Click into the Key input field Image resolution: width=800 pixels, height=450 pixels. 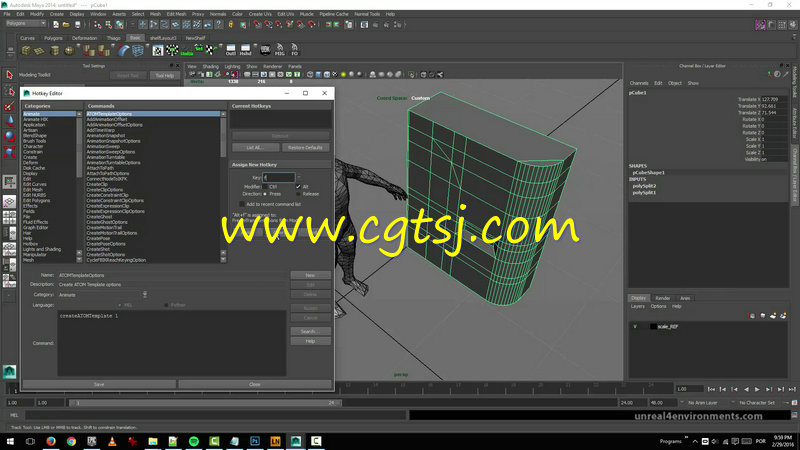coord(279,178)
